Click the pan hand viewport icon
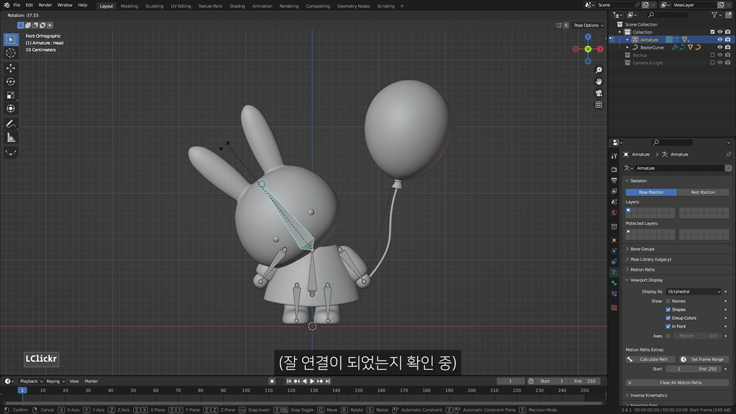This screenshot has width=736, height=414. click(x=598, y=82)
